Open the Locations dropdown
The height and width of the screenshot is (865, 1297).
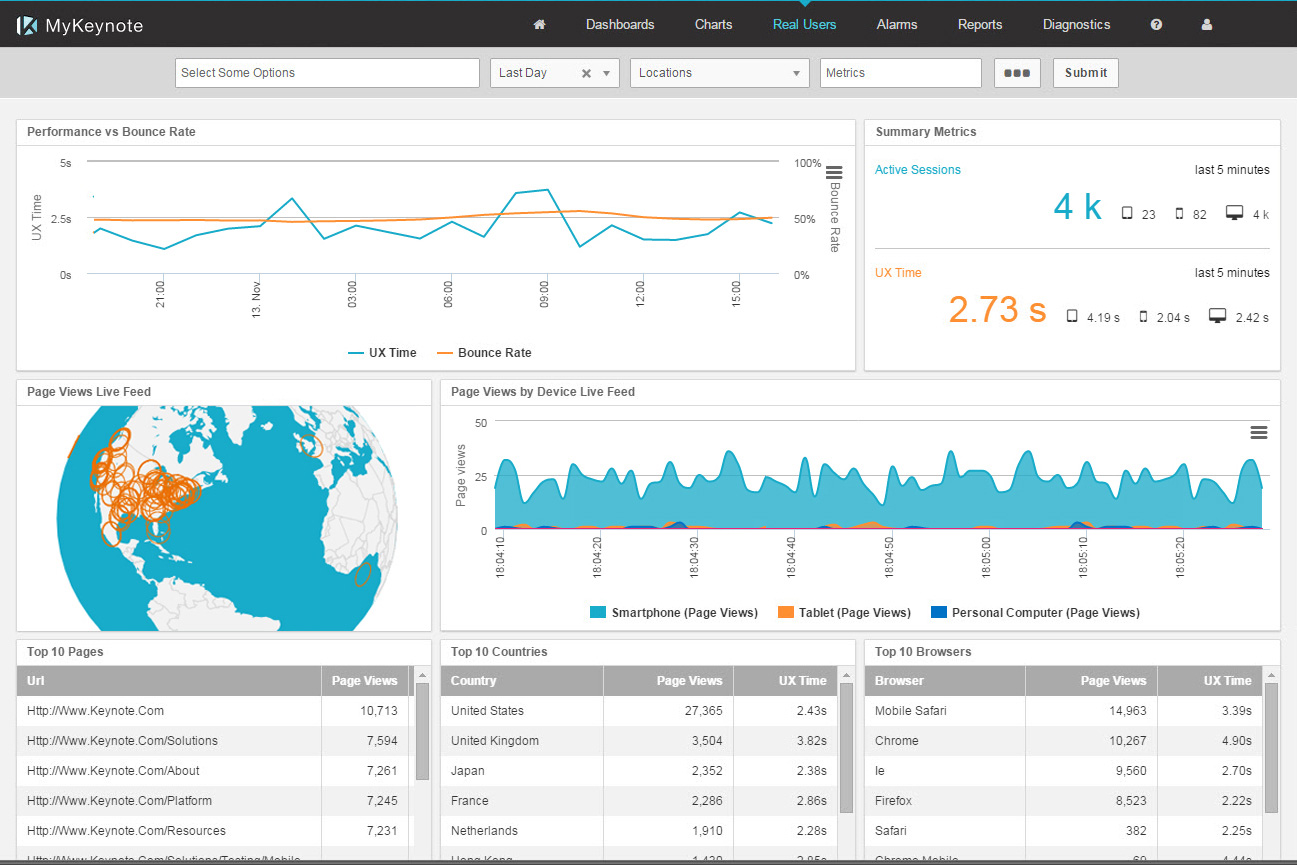click(719, 73)
